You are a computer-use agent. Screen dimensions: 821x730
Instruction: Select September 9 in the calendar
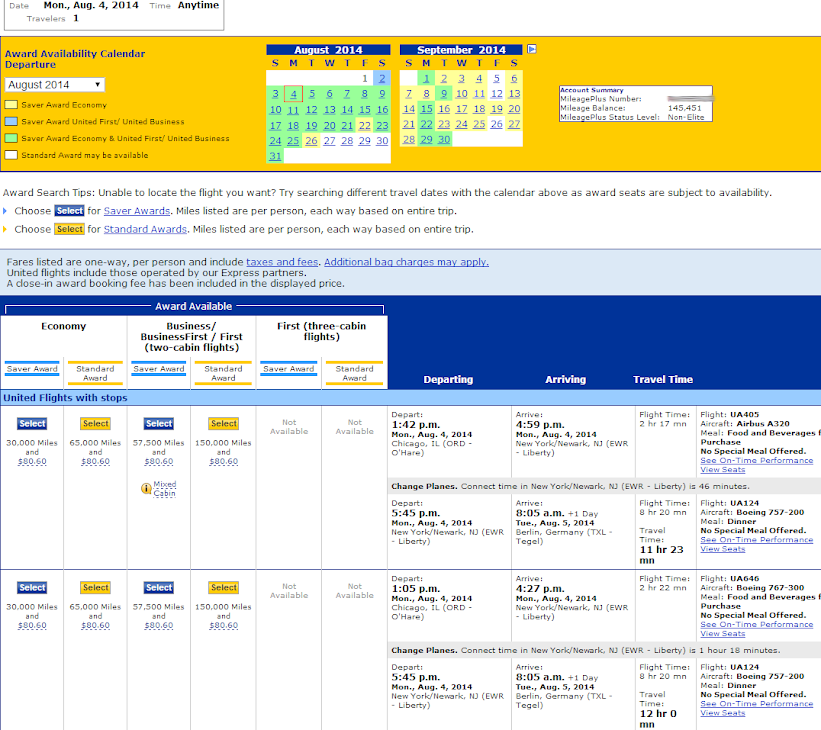click(443, 94)
